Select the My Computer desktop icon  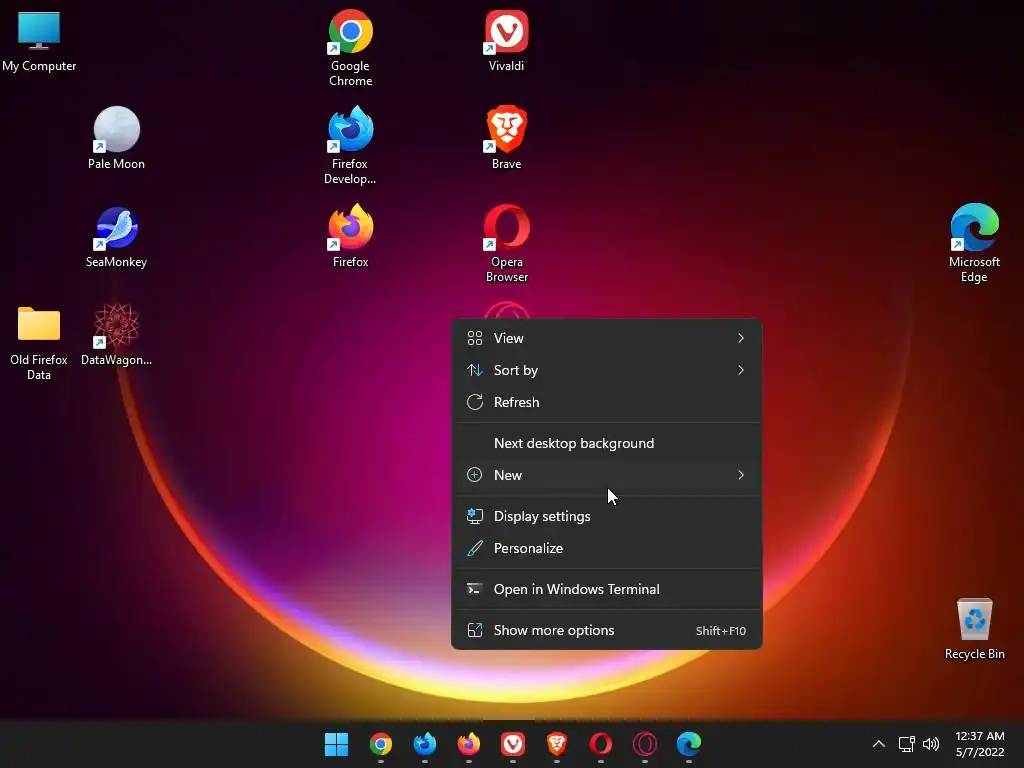click(x=39, y=41)
